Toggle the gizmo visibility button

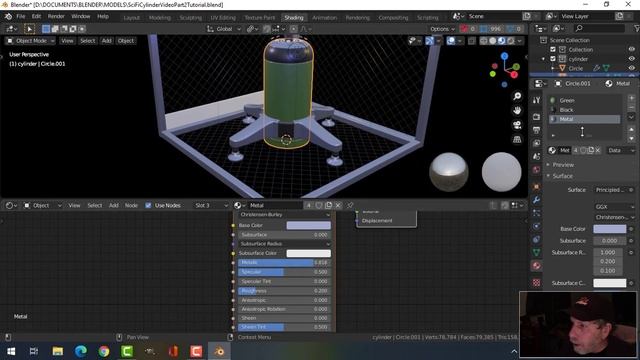click(x=429, y=41)
